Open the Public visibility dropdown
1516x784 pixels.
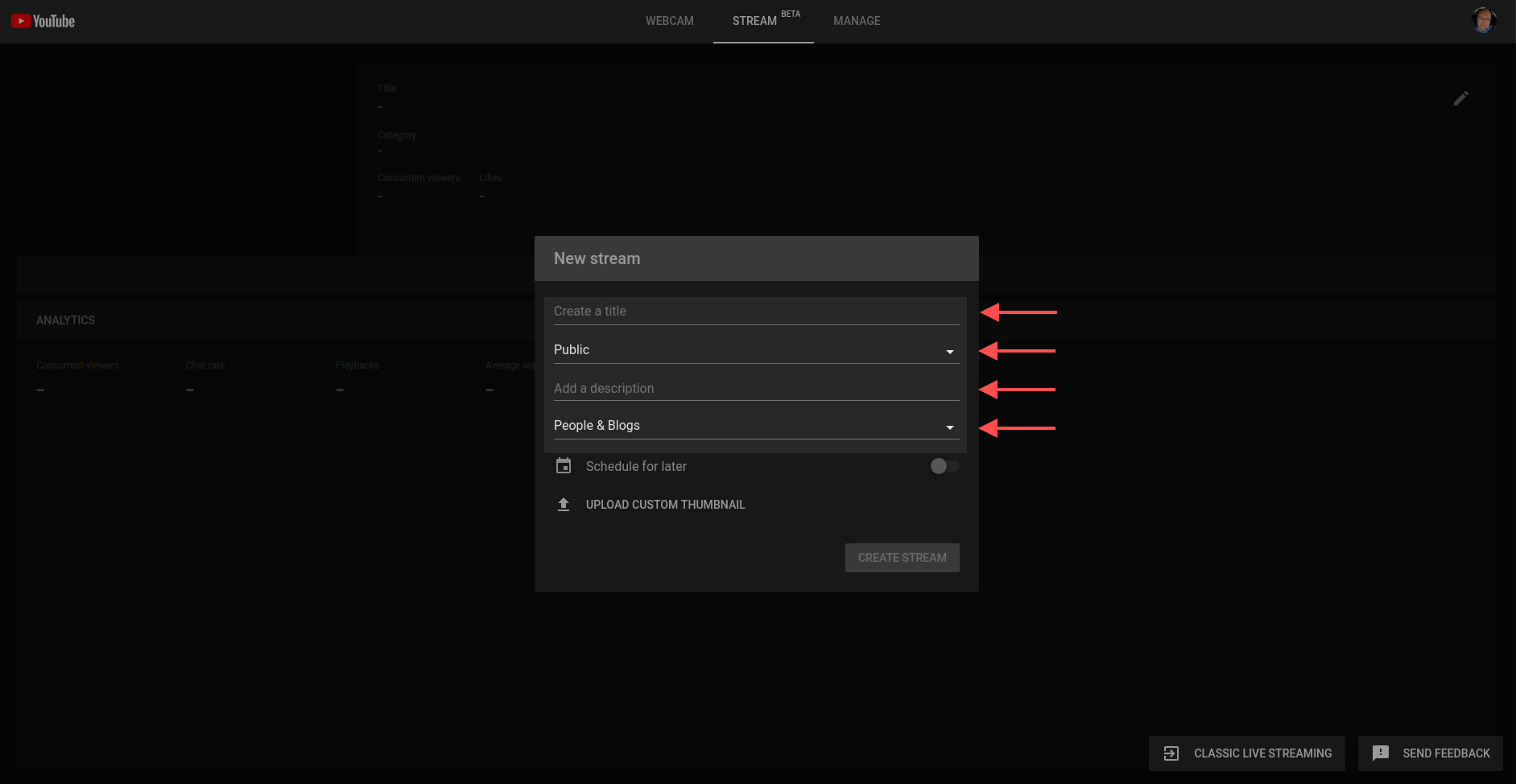click(755, 350)
